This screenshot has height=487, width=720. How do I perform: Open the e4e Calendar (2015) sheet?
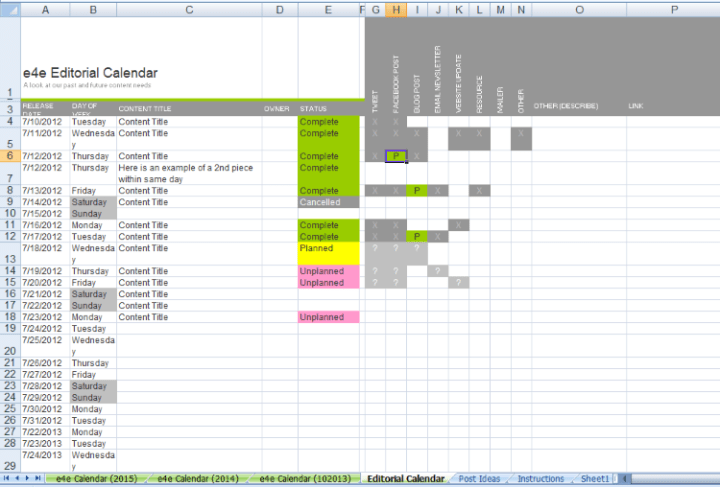point(96,479)
